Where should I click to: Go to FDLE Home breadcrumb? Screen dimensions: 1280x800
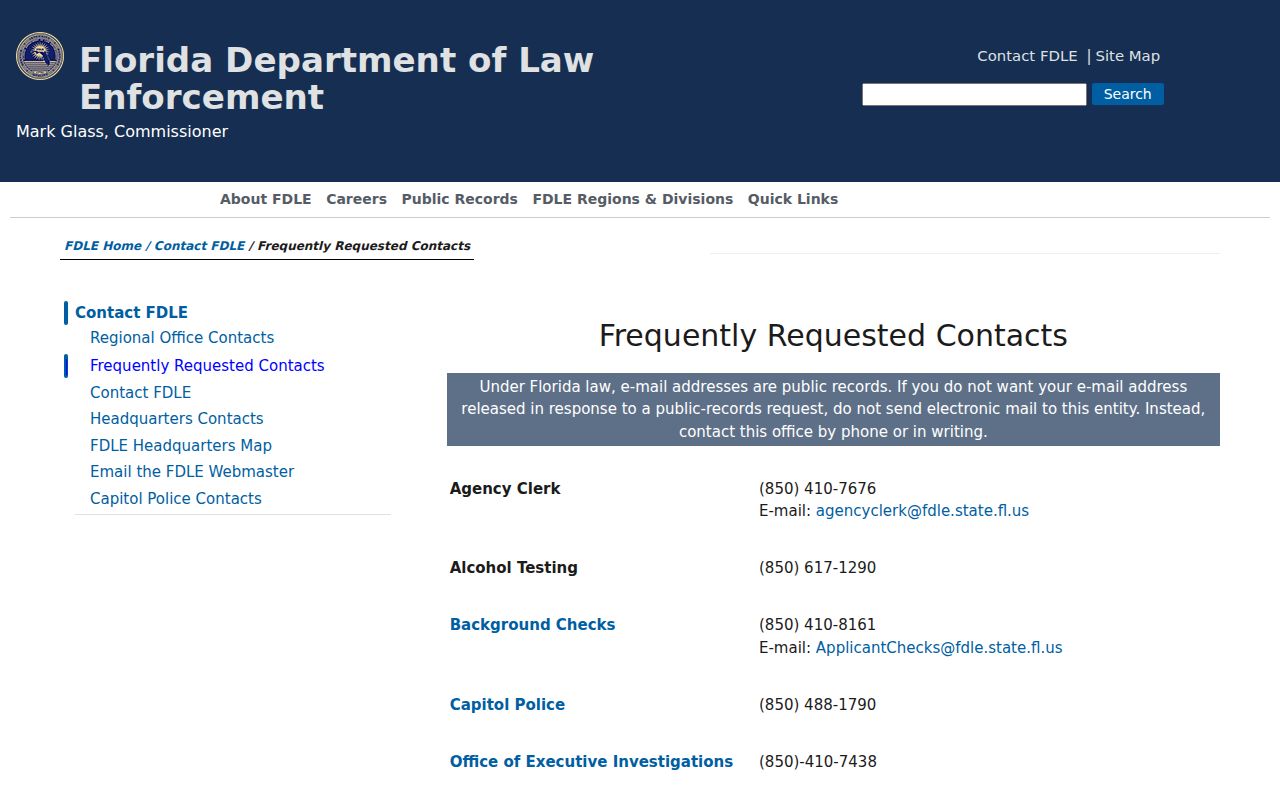103,246
